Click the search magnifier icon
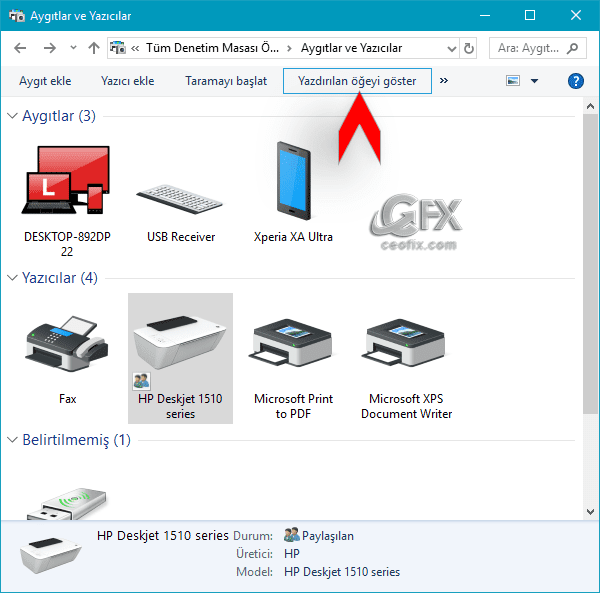 click(x=572, y=48)
